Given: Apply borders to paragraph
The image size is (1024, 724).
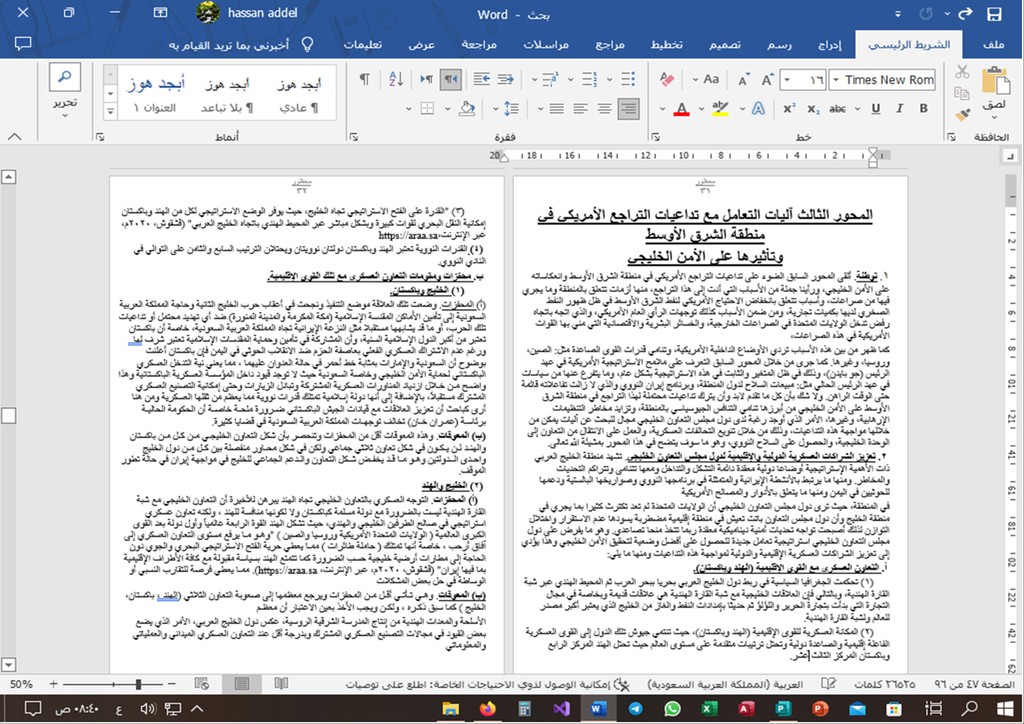Looking at the screenshot, I should pyautogui.click(x=428, y=108).
